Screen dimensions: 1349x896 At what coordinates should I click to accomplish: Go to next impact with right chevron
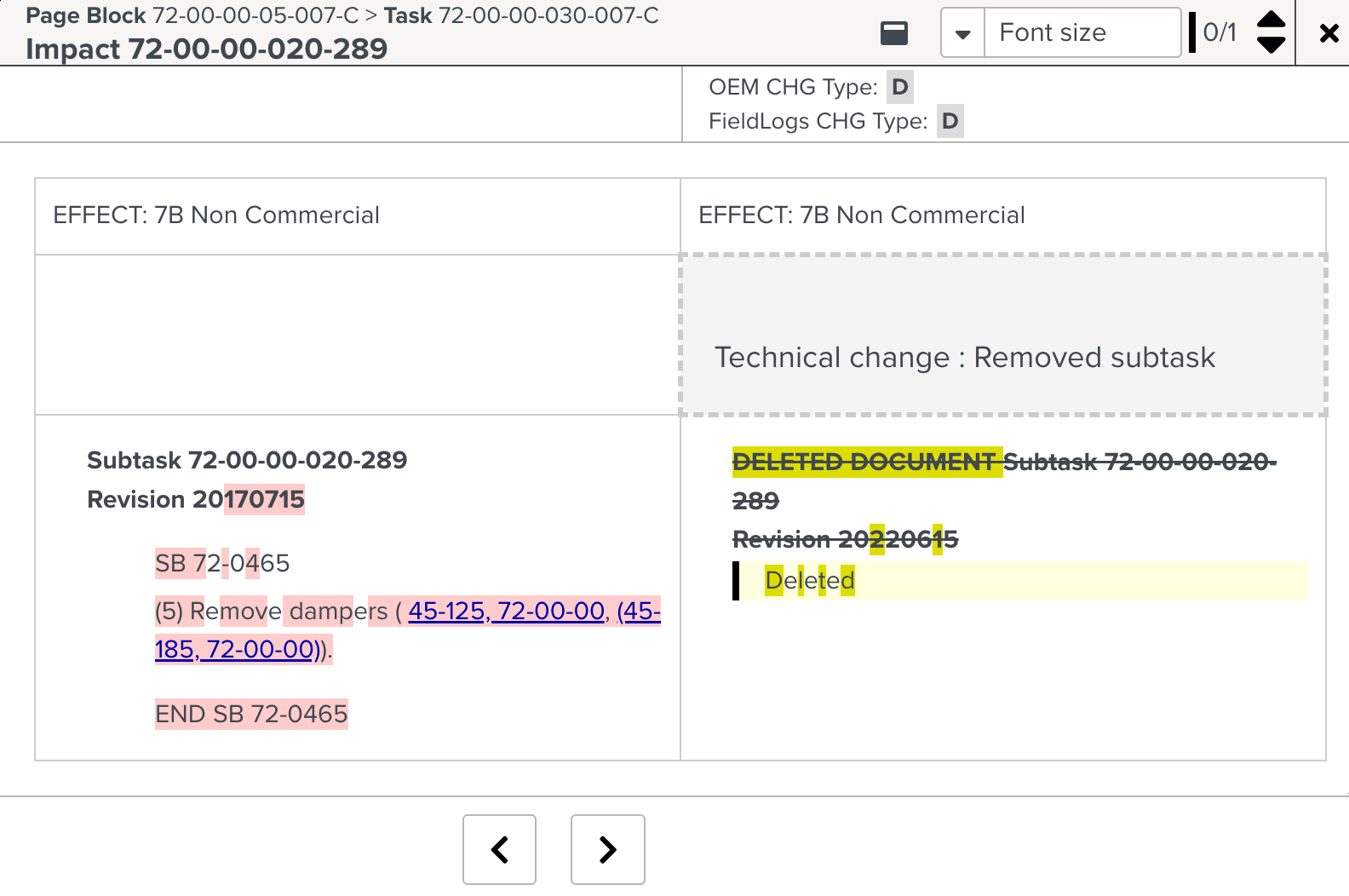pyautogui.click(x=607, y=849)
